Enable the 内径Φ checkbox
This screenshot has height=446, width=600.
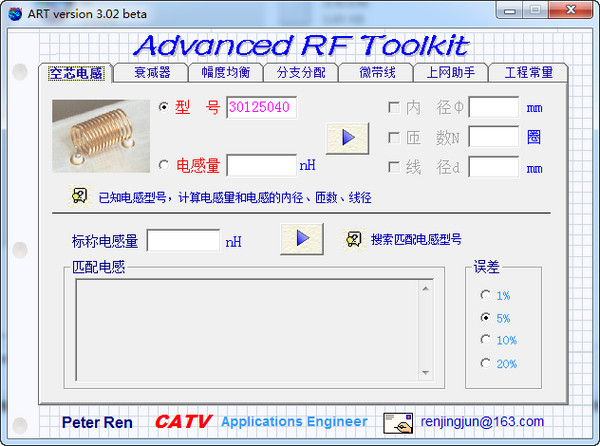pyautogui.click(x=393, y=107)
